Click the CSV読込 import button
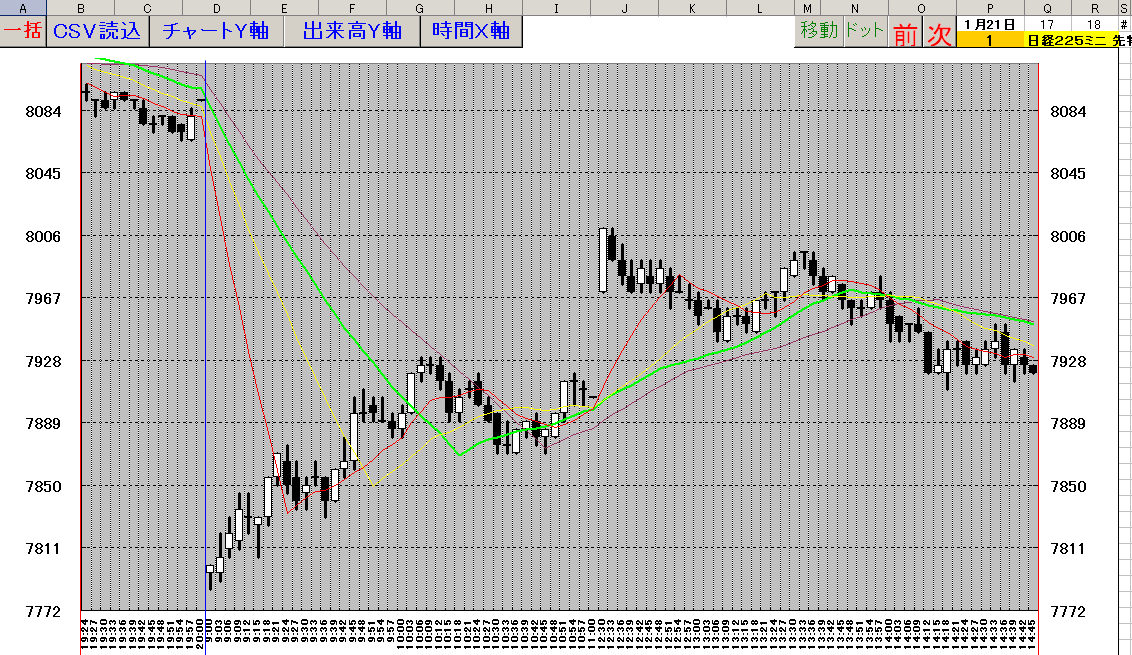The width and height of the screenshot is (1132, 655). coord(97,32)
